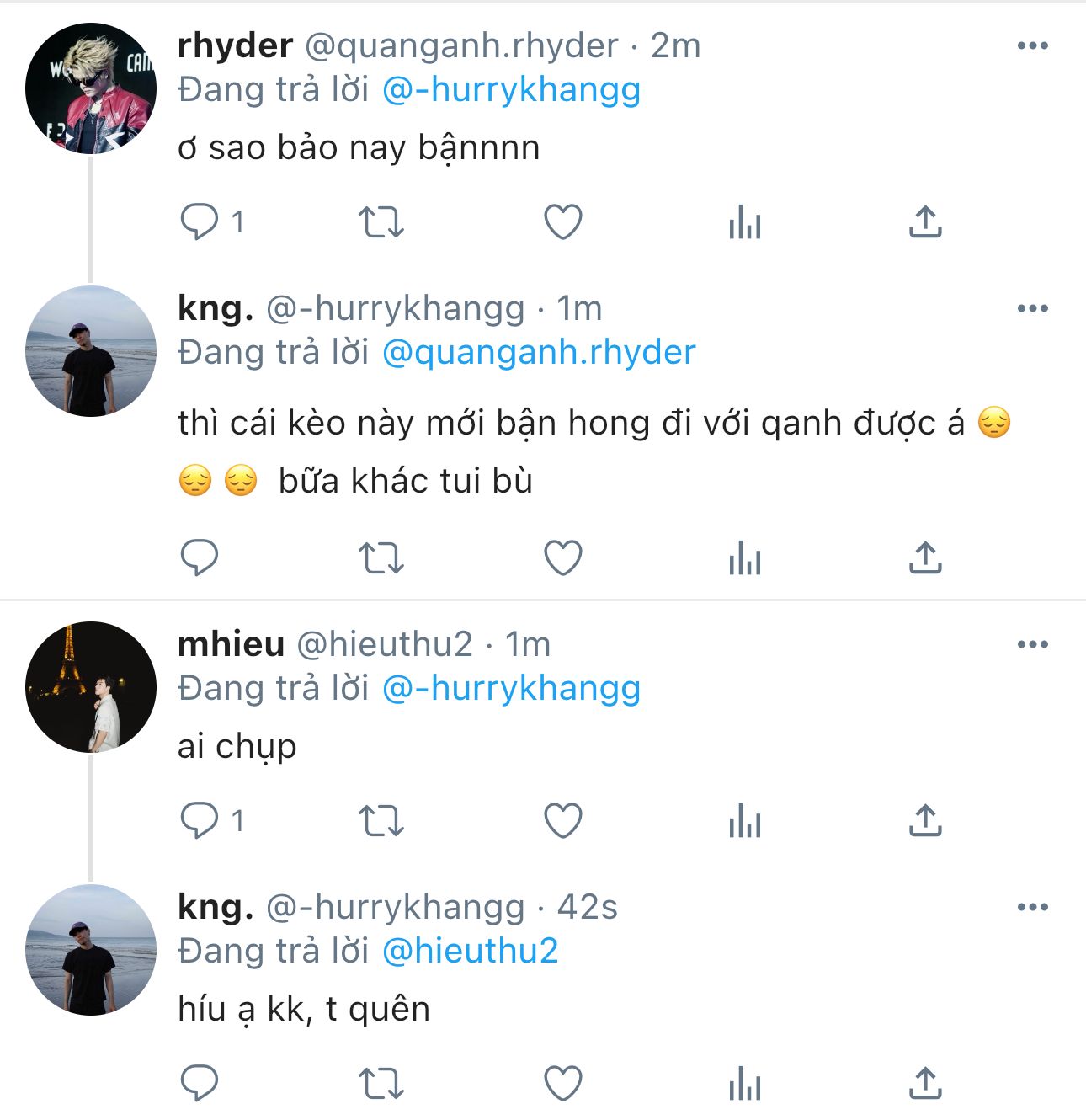Open more options for rhyder's tweet
The width and height of the screenshot is (1086, 1120).
[1032, 46]
